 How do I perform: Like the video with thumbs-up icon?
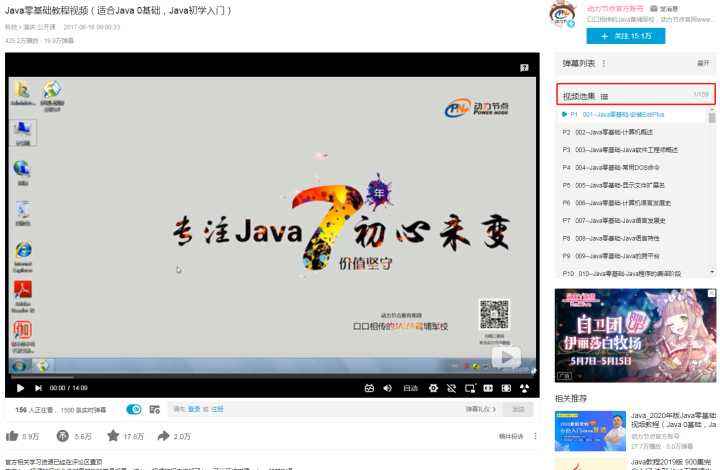pyautogui.click(x=12, y=436)
